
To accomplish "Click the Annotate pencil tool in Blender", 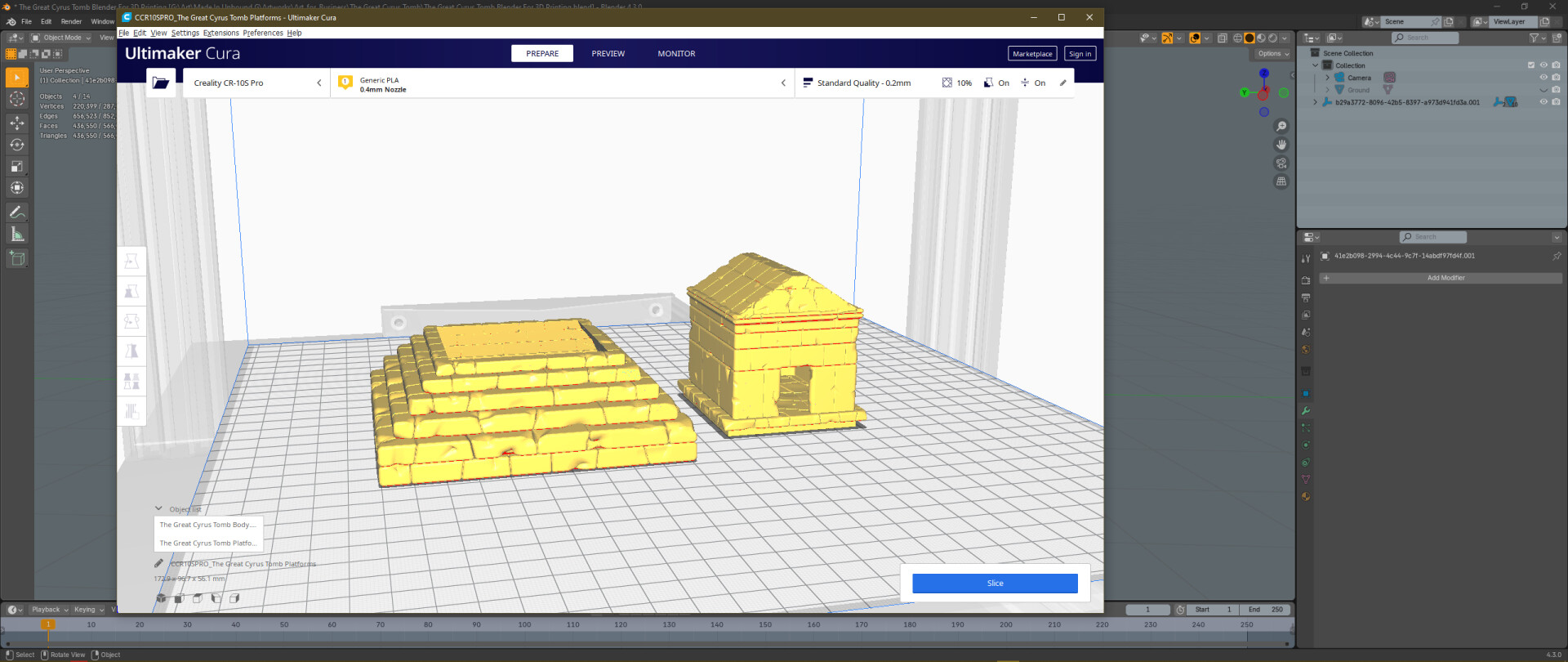I will click(x=16, y=212).
